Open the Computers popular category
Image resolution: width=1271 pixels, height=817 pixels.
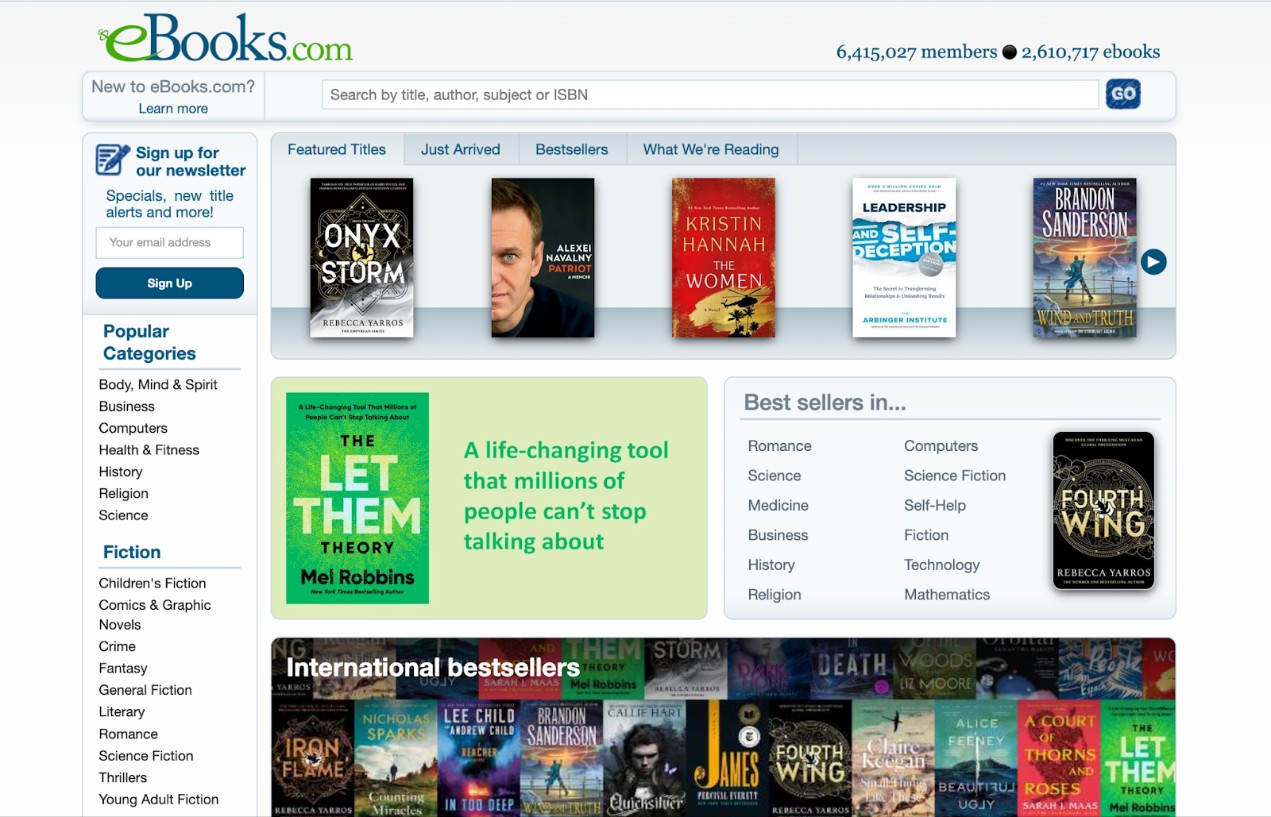coord(133,428)
